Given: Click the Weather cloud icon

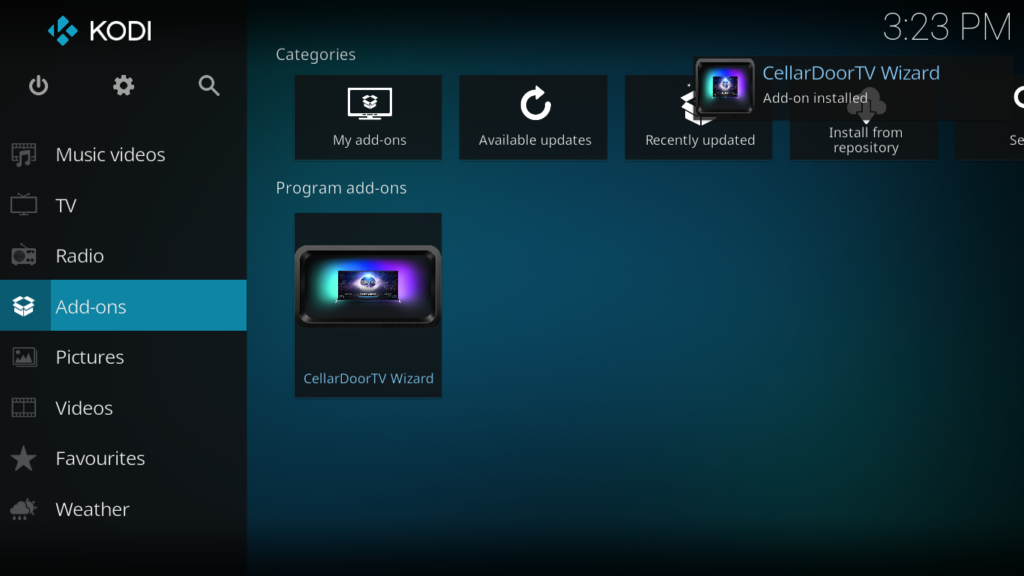Looking at the screenshot, I should tap(23, 510).
